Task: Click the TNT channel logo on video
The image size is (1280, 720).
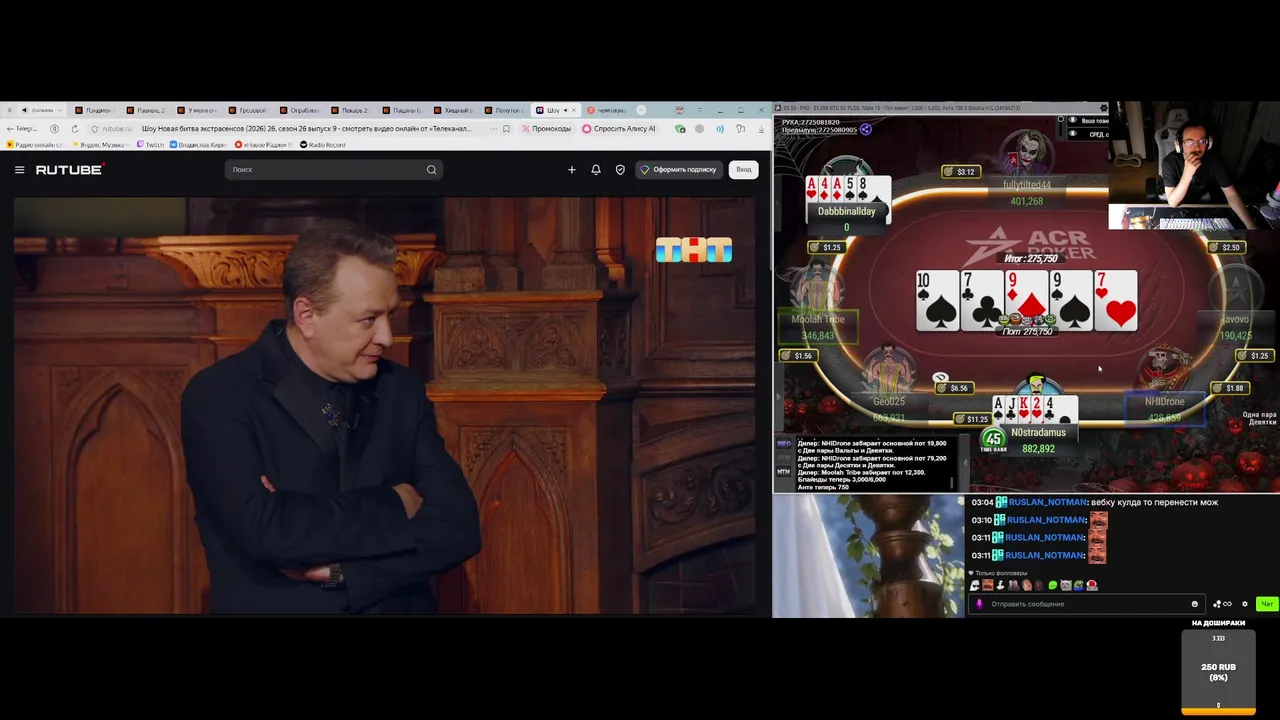Action: tap(694, 249)
